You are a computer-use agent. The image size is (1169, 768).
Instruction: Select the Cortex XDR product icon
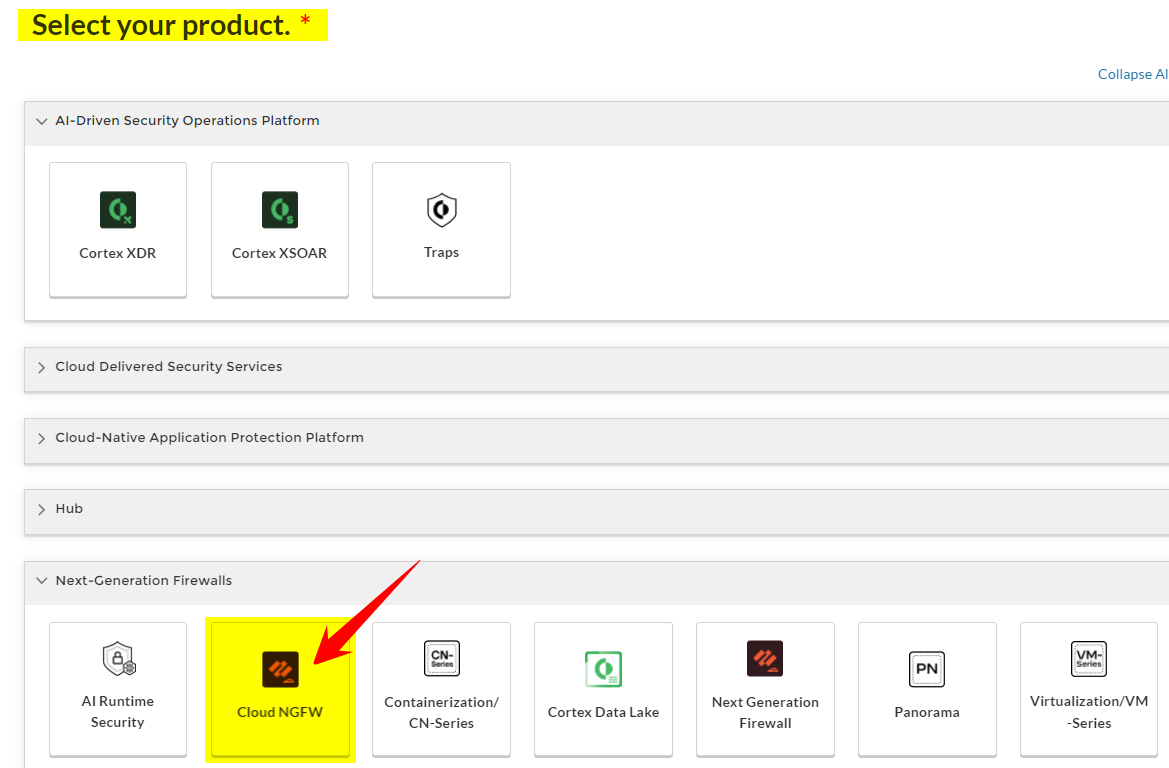tap(117, 210)
